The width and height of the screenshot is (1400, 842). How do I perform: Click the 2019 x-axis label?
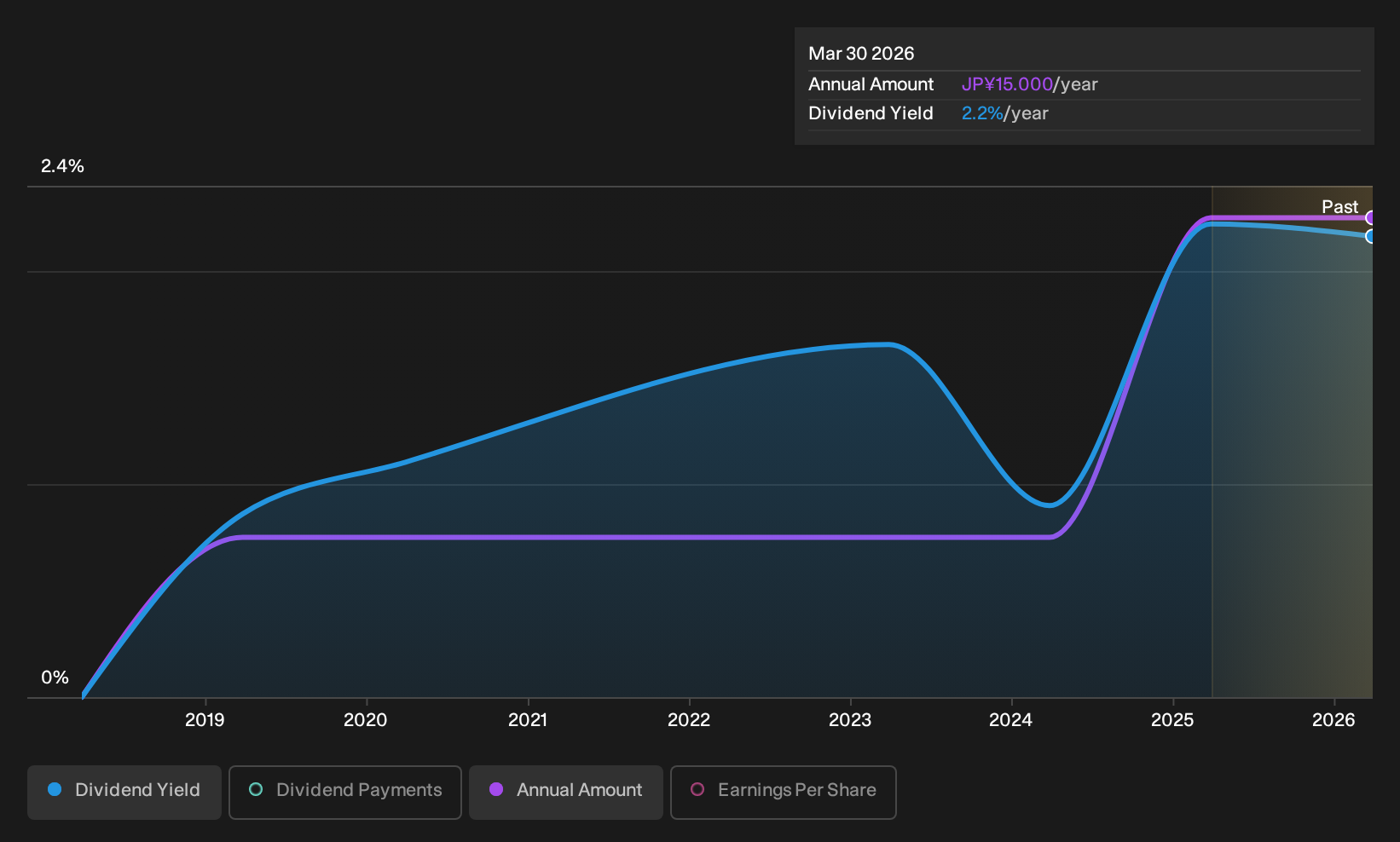[x=205, y=720]
